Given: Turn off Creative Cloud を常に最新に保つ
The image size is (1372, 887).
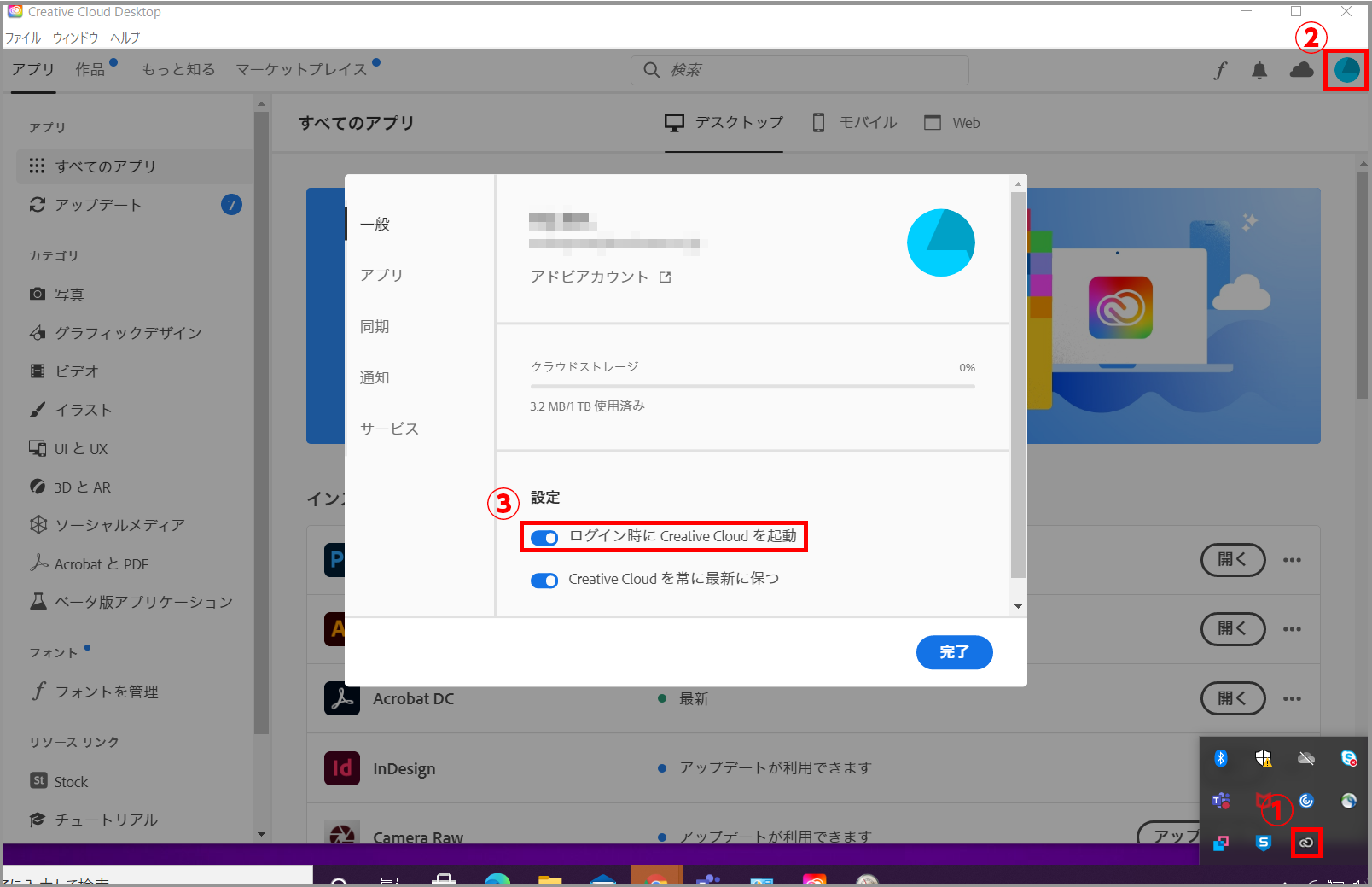Looking at the screenshot, I should pos(544,580).
